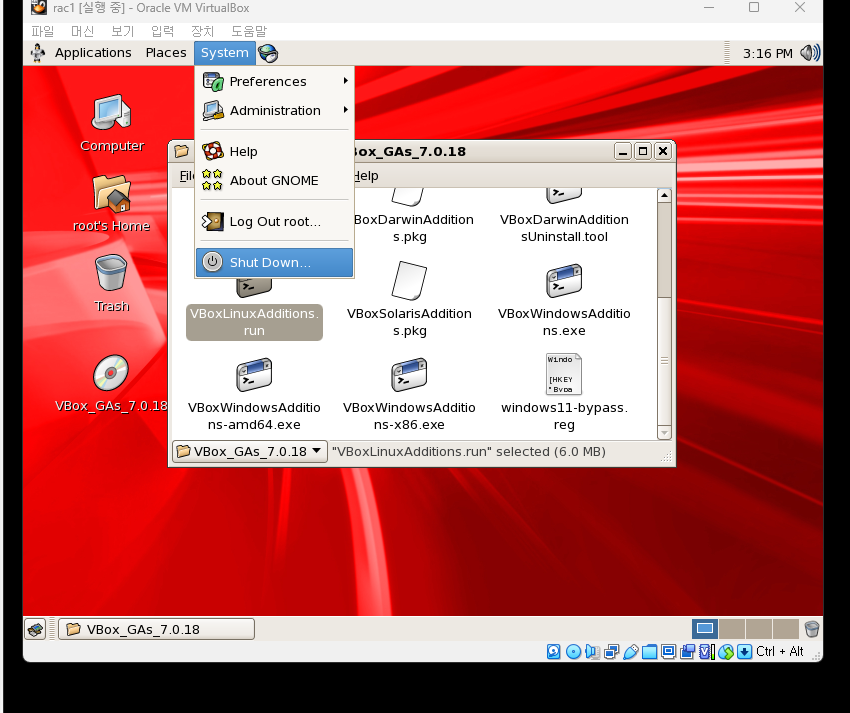Select VBoxWindowsAdditions-x86.exe file icon
Image resolution: width=850 pixels, height=713 pixels.
pyautogui.click(x=409, y=375)
